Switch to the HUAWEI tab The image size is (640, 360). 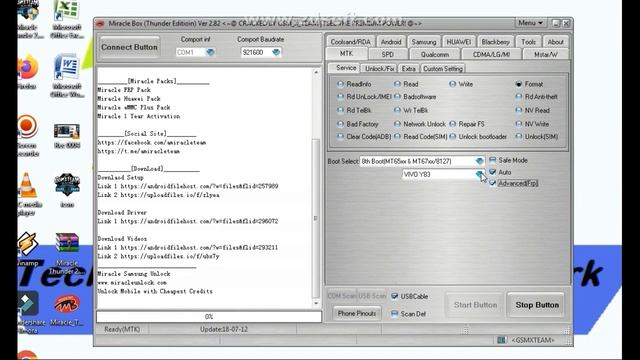click(x=459, y=42)
